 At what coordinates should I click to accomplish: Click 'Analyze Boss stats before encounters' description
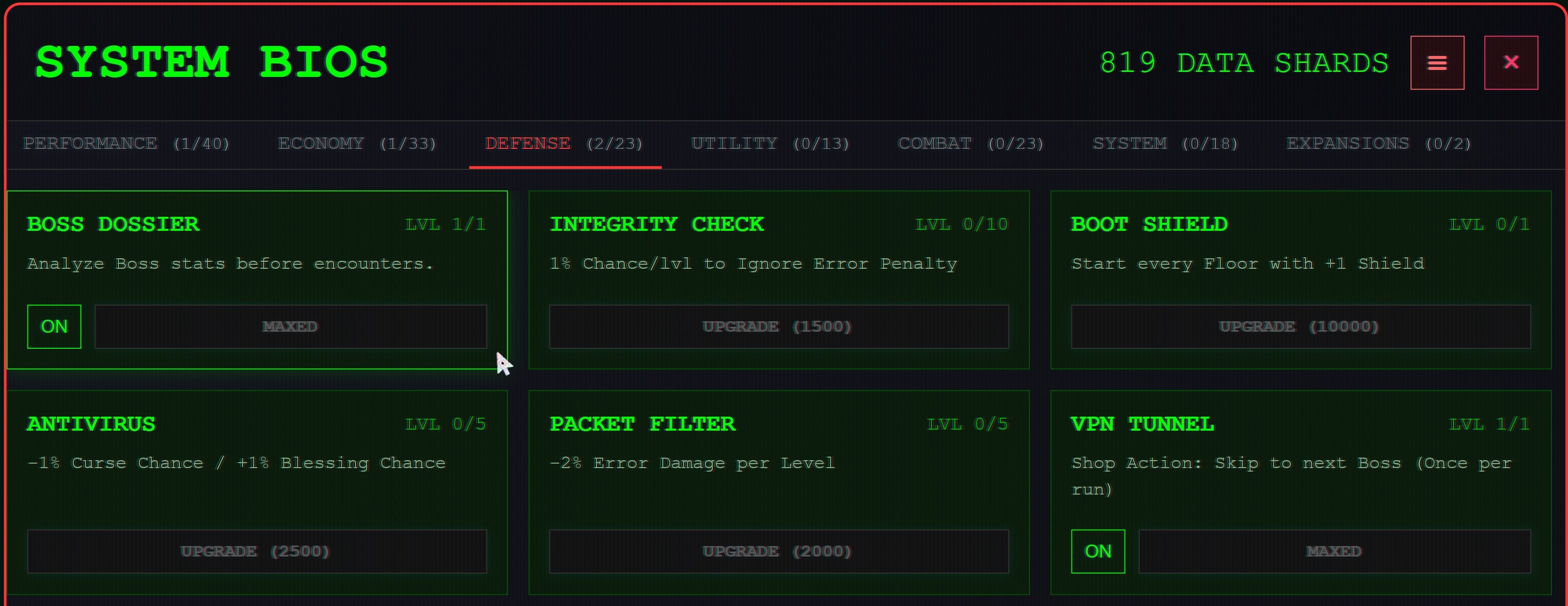coord(230,263)
